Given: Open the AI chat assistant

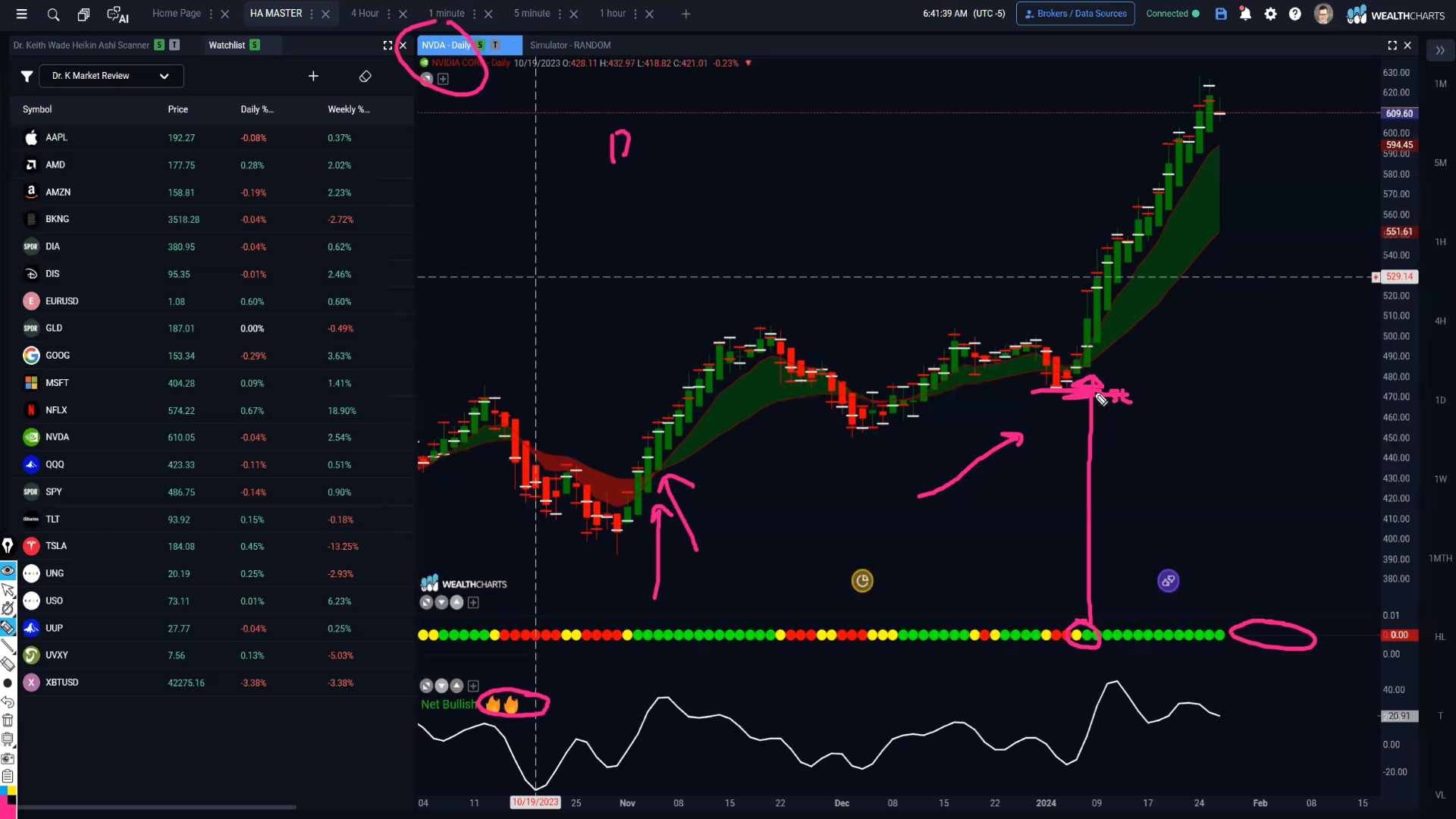Looking at the screenshot, I should (118, 14).
